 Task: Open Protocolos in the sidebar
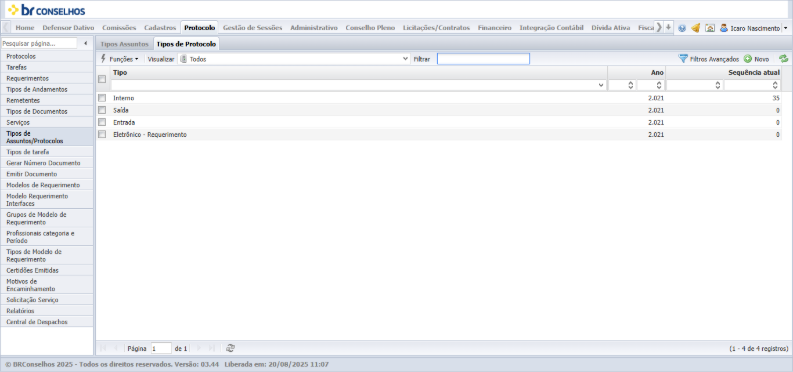coord(47,56)
